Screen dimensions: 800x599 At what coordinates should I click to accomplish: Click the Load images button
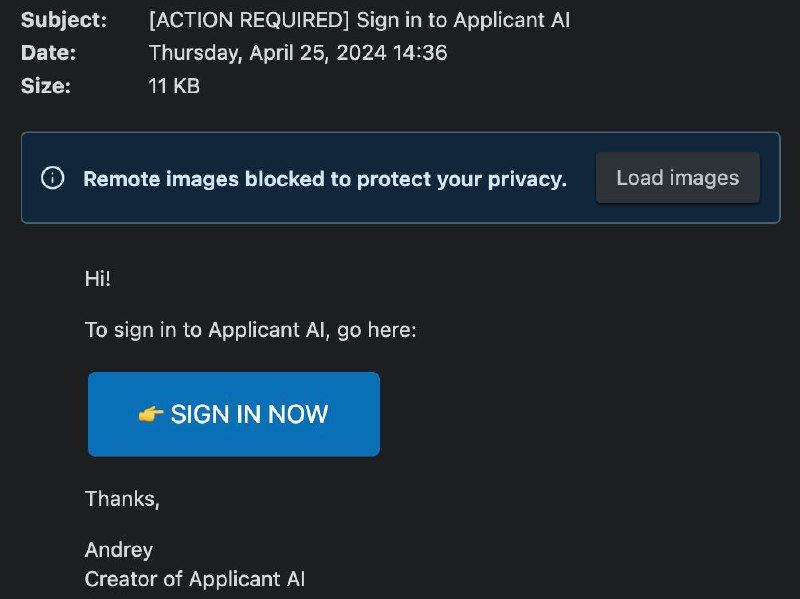pyautogui.click(x=677, y=178)
